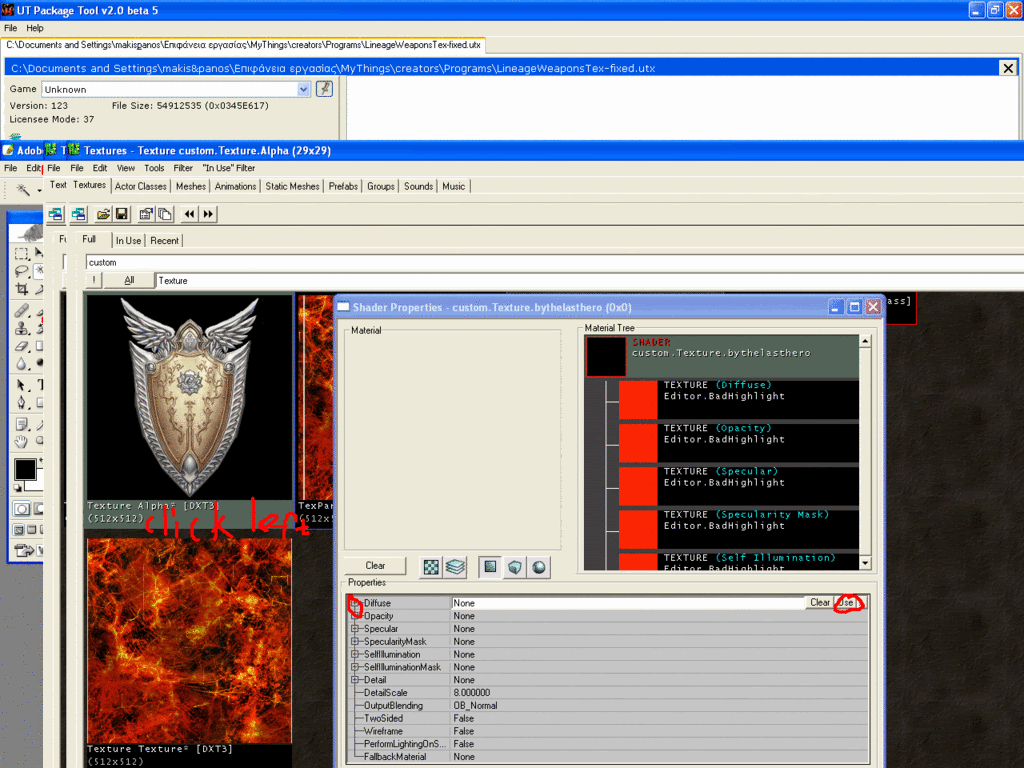The image size is (1024, 768).
Task: Select the Crop tool in Photoshop toolbox
Action: (x=21, y=289)
